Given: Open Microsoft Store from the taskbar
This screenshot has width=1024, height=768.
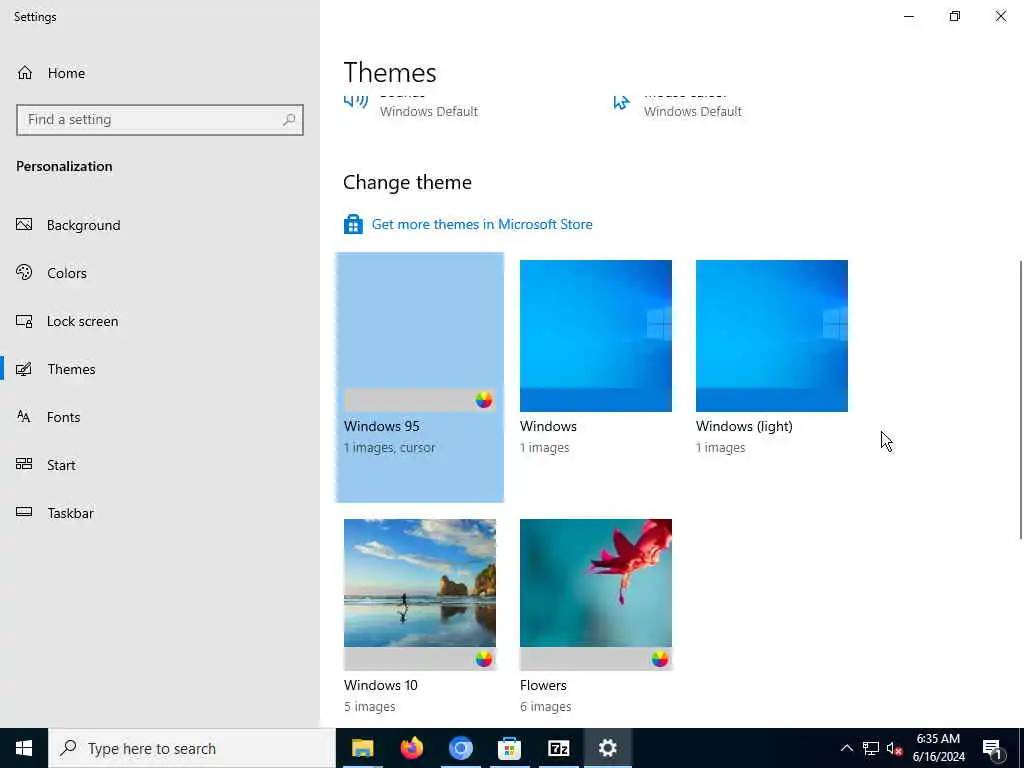Looking at the screenshot, I should [509, 748].
